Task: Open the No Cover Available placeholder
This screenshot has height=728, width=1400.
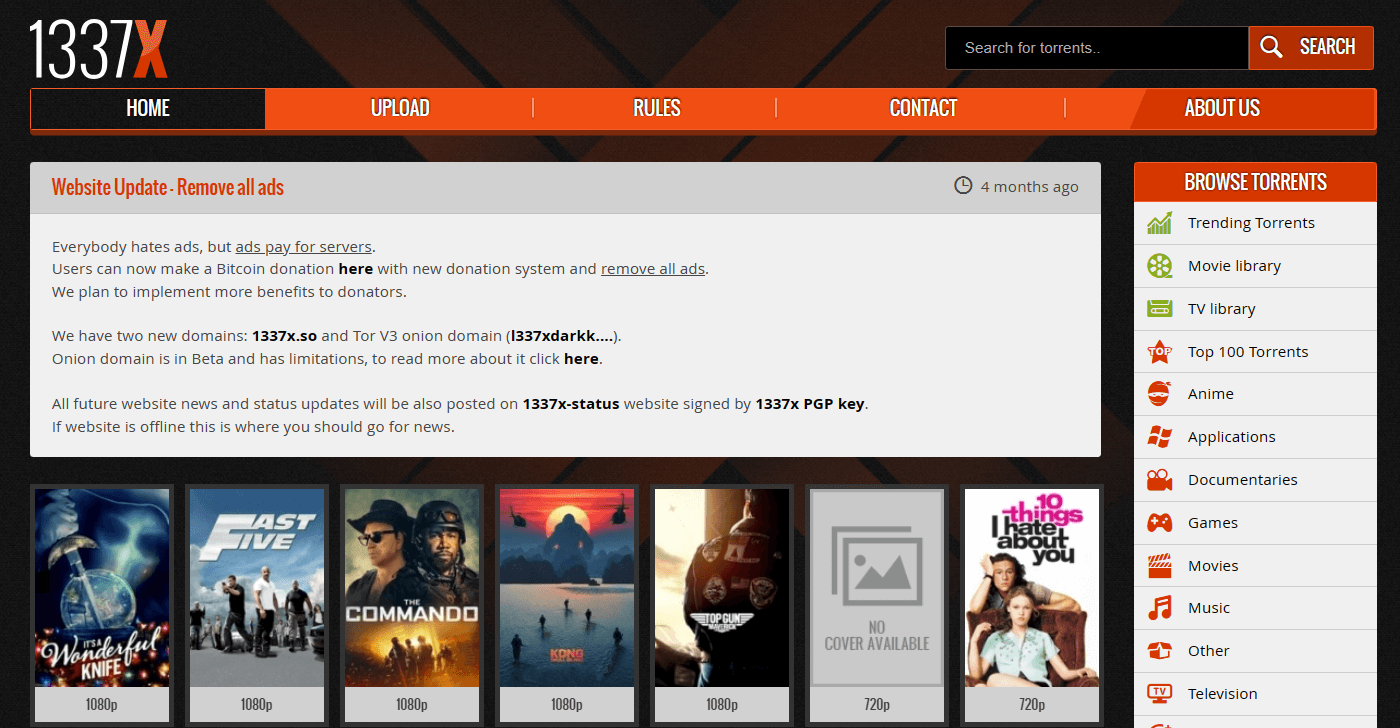Action: 877,588
